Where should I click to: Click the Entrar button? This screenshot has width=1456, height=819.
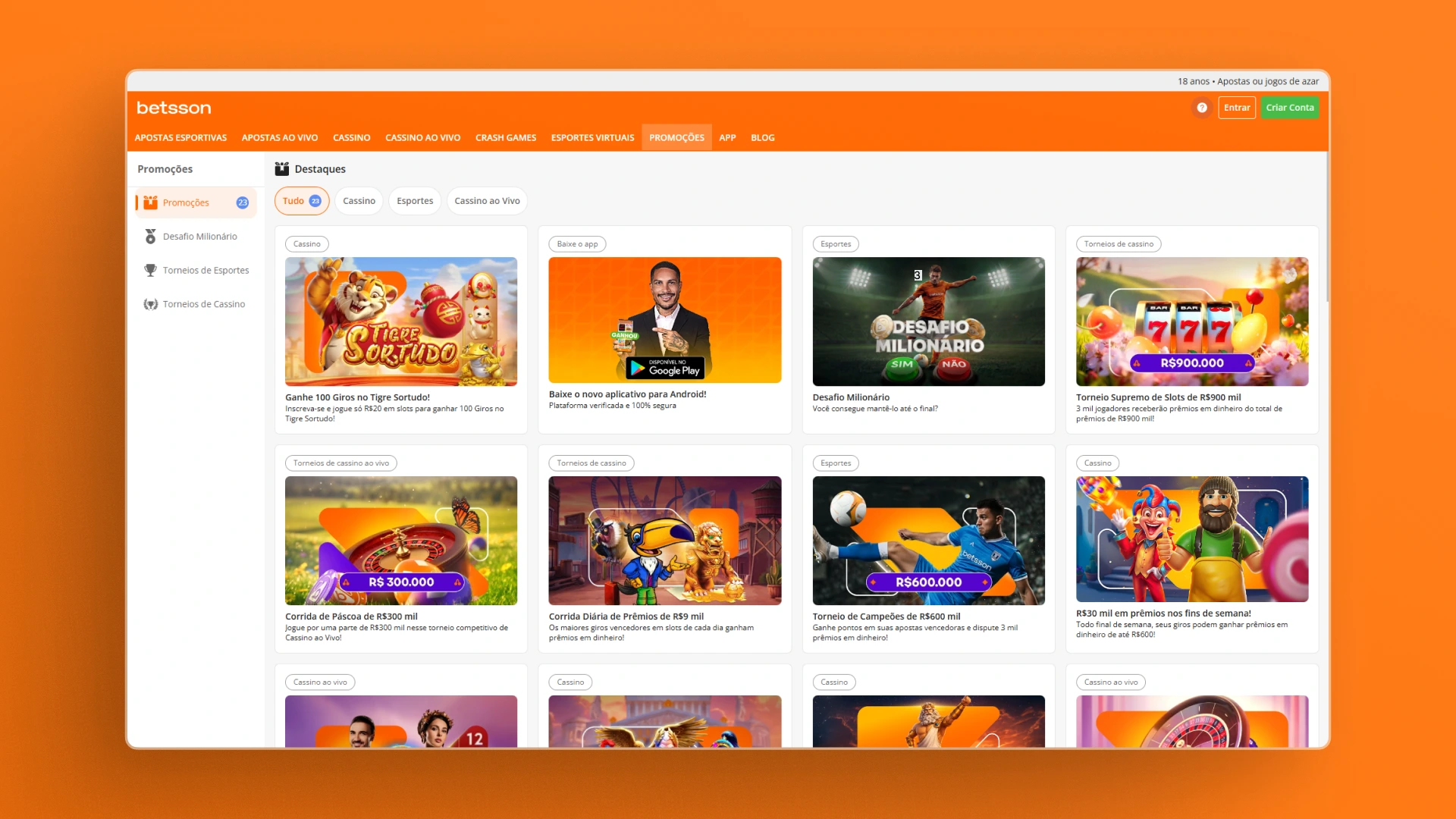[1237, 108]
